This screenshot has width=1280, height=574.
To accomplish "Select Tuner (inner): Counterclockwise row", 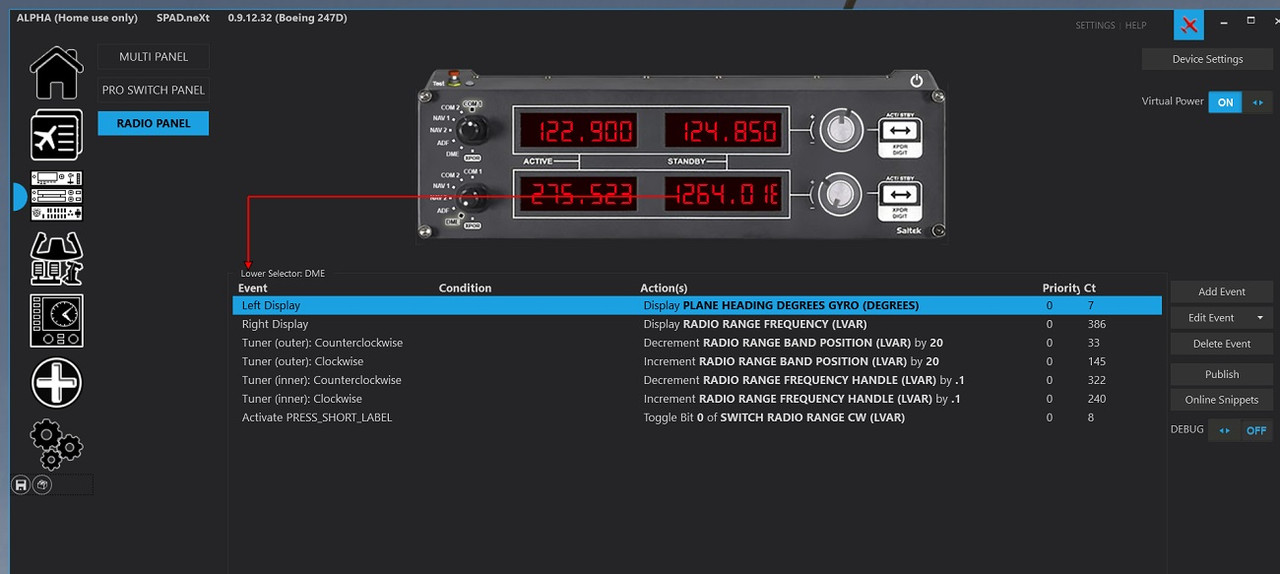I will pyautogui.click(x=698, y=380).
